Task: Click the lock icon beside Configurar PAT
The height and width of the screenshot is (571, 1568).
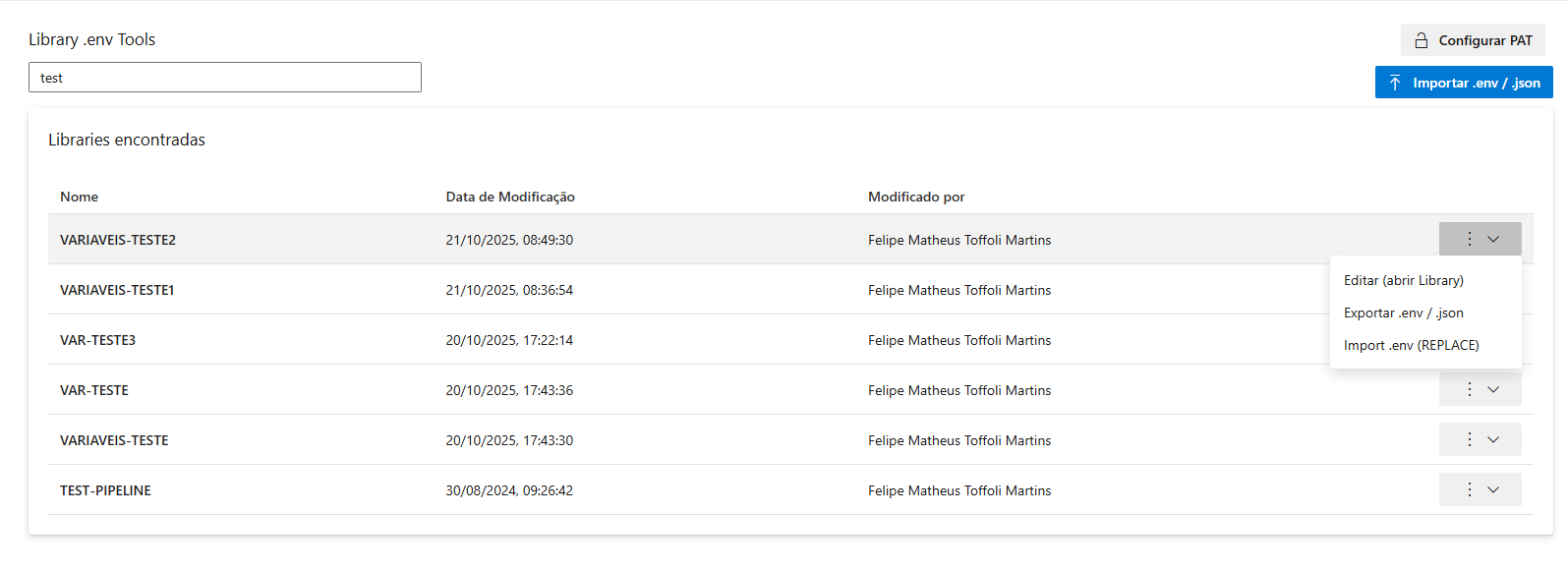Action: (x=1421, y=40)
